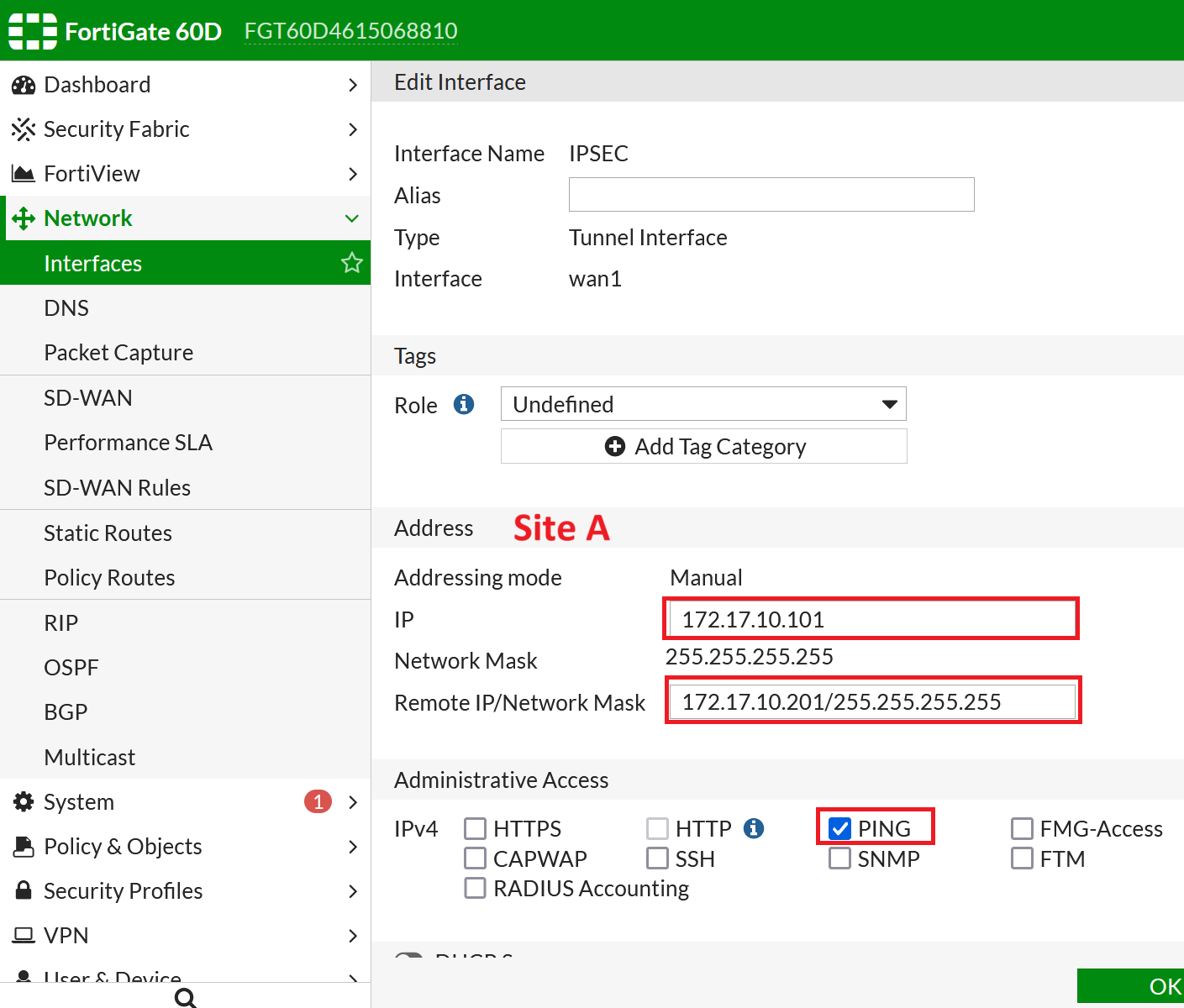This screenshot has height=1008, width=1184.
Task: Open the RIP menu item
Action: [185, 622]
